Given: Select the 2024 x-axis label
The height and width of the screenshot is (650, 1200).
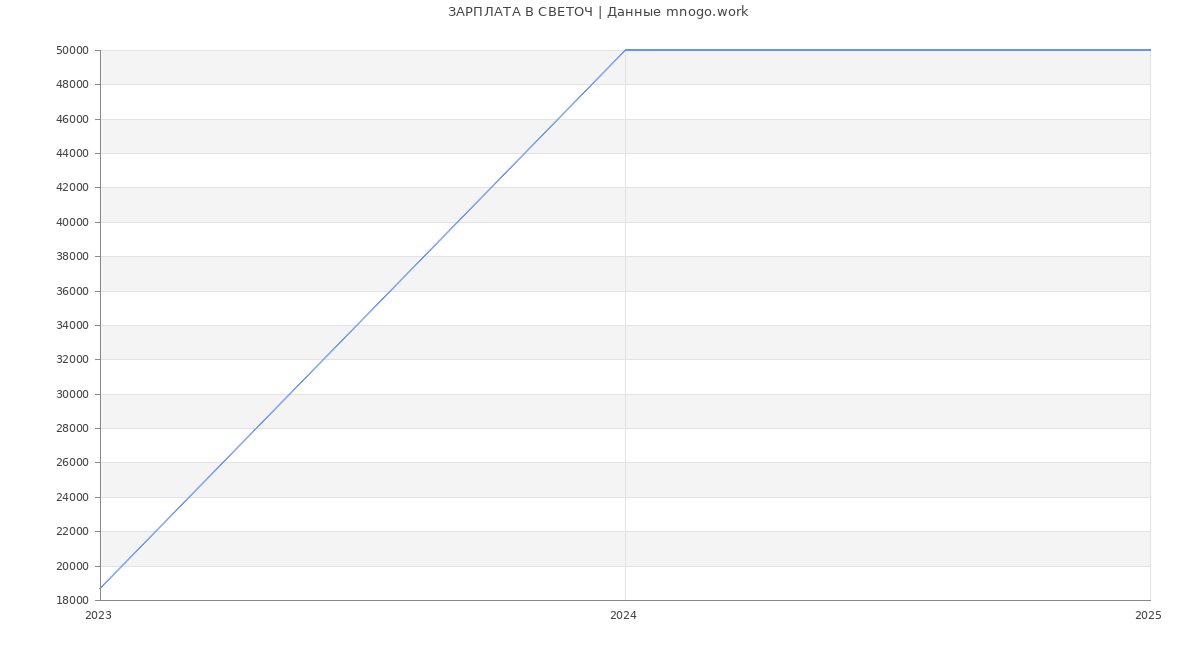Looking at the screenshot, I should tap(623, 616).
